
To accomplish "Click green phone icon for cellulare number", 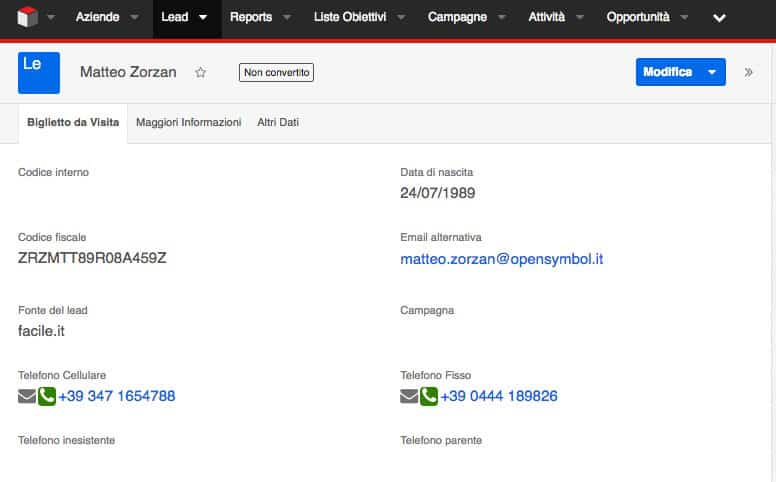I will [x=47, y=396].
